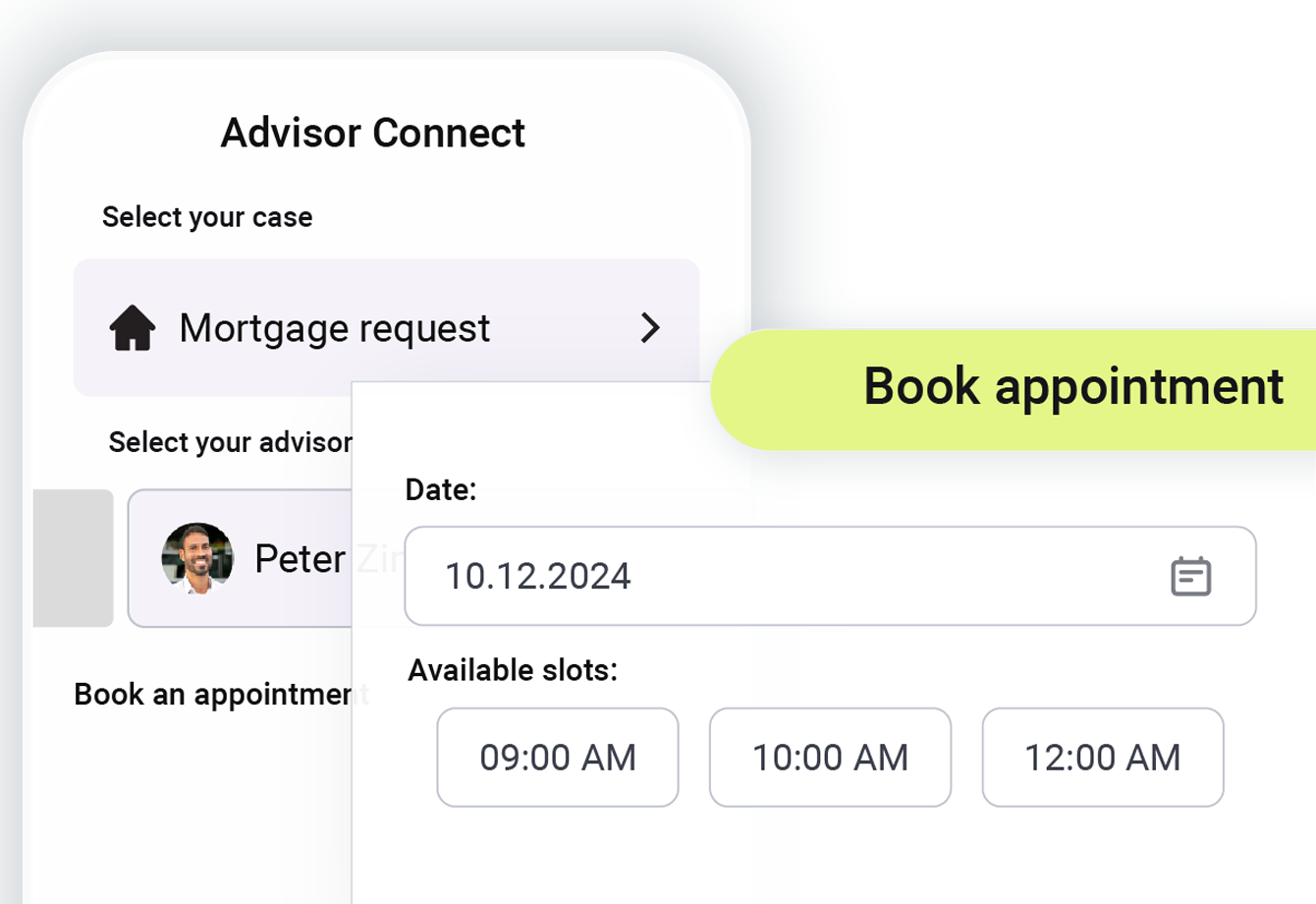Viewport: 1316px width, 904px height.
Task: Click the name Peter beside the avatar
Action: (x=300, y=559)
